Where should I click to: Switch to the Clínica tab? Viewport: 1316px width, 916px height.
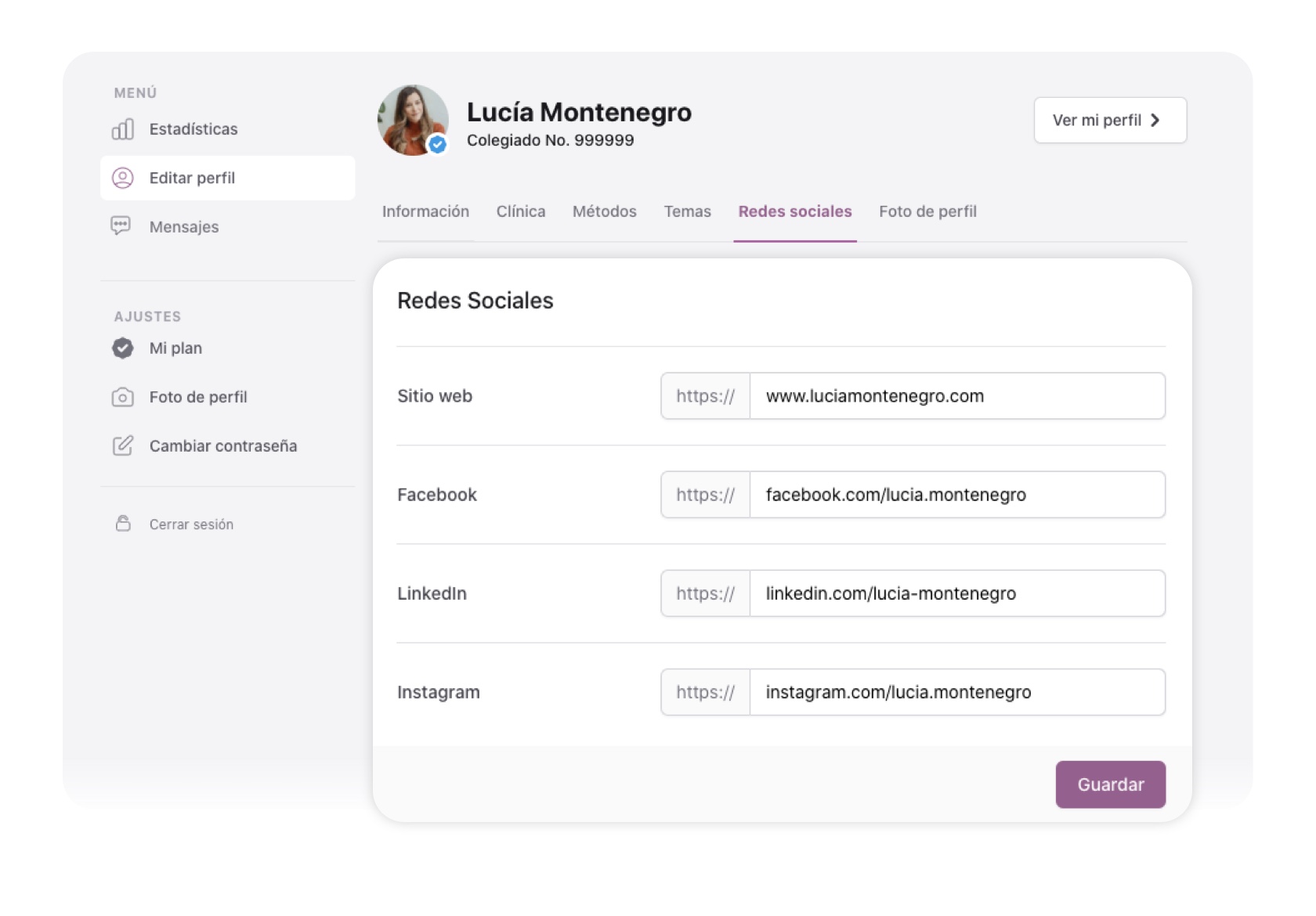tap(521, 211)
